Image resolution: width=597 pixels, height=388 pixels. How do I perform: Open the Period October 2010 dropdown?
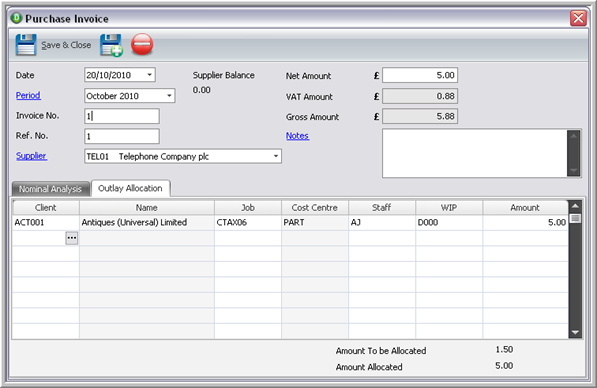tap(169, 96)
